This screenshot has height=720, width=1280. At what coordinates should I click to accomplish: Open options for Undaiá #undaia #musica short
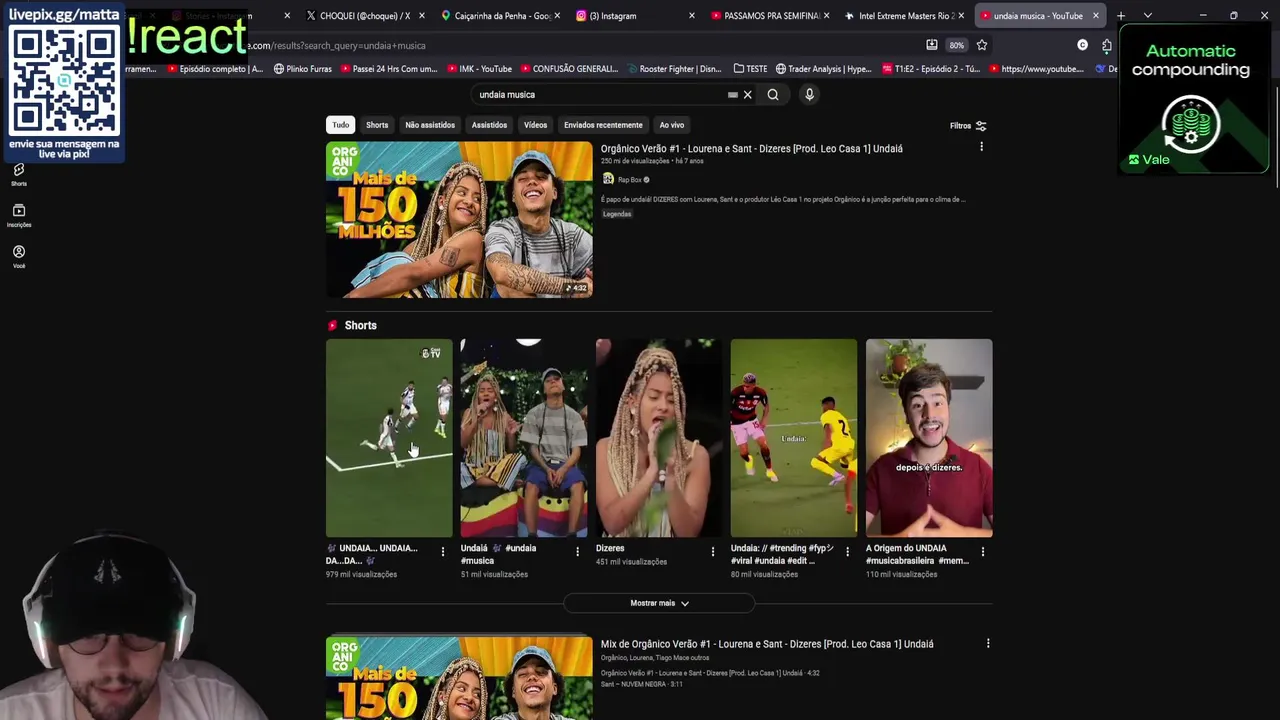coord(577,551)
